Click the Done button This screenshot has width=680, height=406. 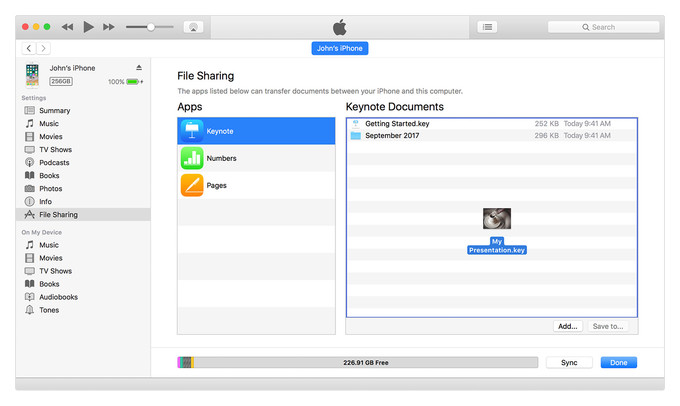[619, 363]
